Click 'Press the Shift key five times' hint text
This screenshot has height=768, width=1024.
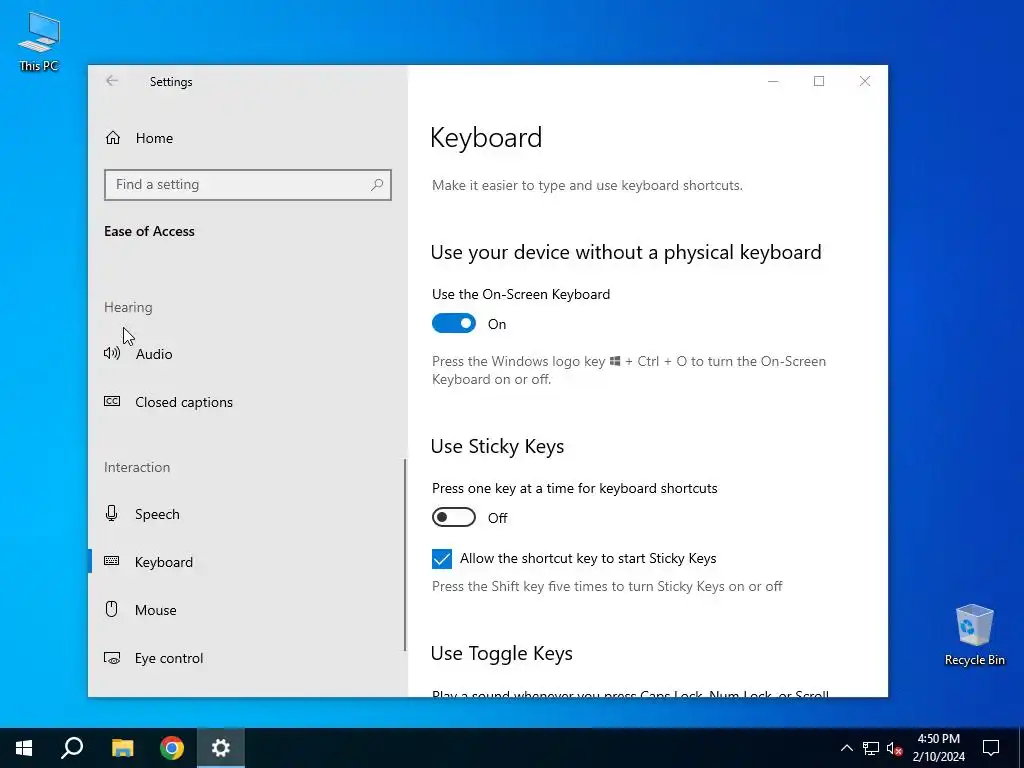[x=607, y=586]
